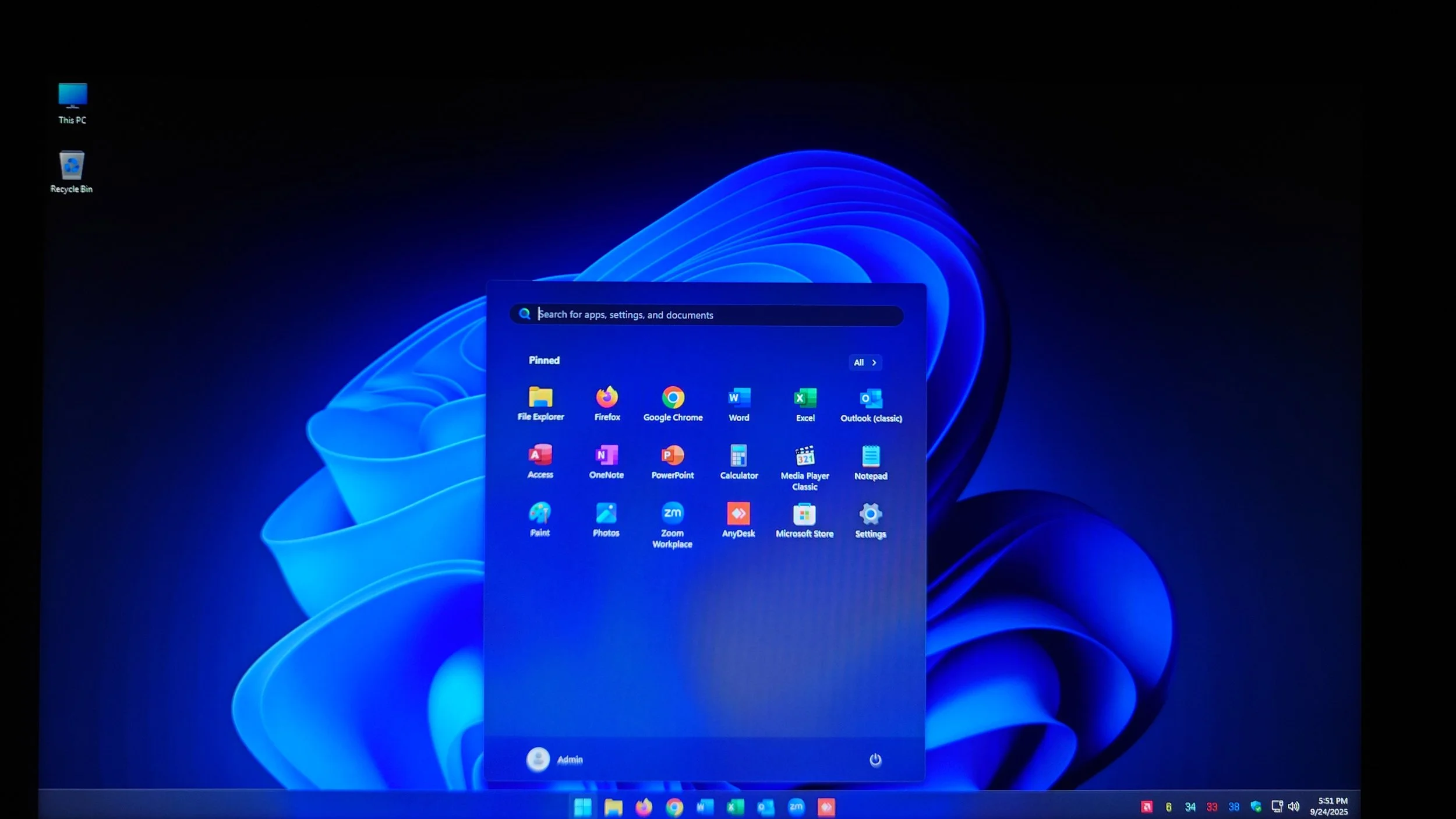Open Microsoft Store pinned app
1456x819 pixels.
(x=804, y=515)
